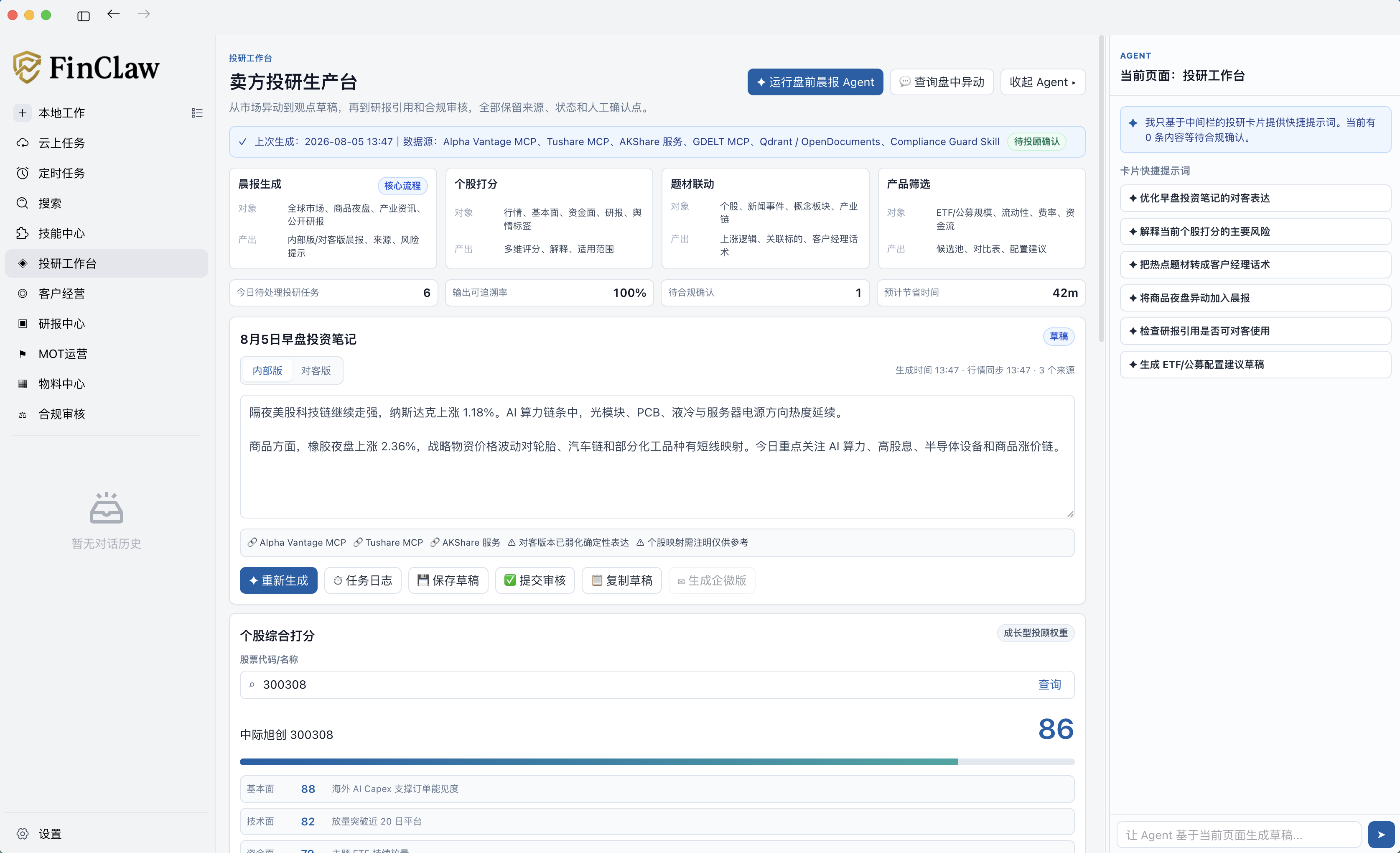Open 任务日志 button
Screen dimensions: 1400x853
coord(362,580)
